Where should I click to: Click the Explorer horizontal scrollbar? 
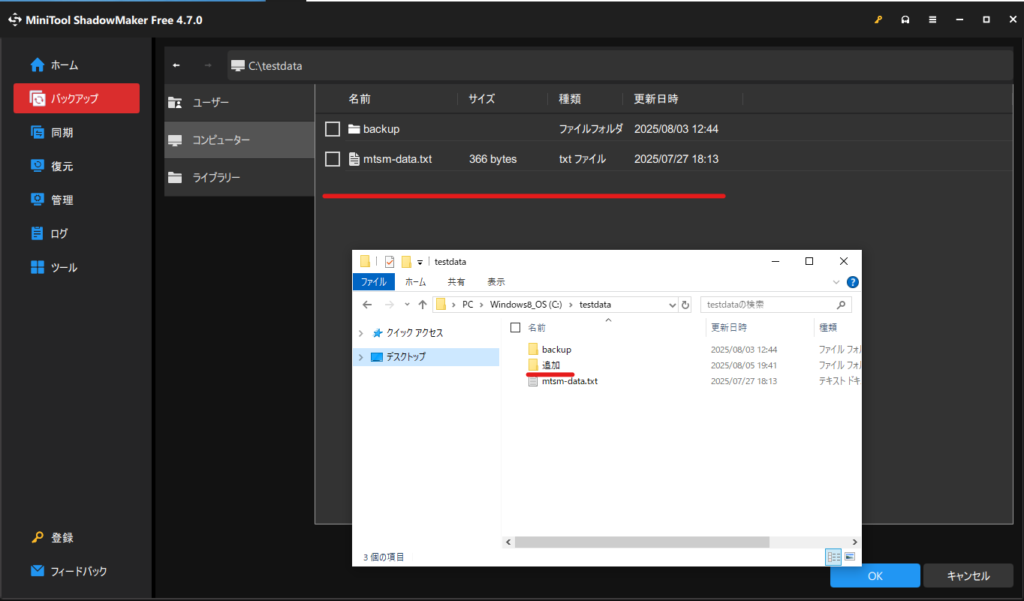coord(642,542)
